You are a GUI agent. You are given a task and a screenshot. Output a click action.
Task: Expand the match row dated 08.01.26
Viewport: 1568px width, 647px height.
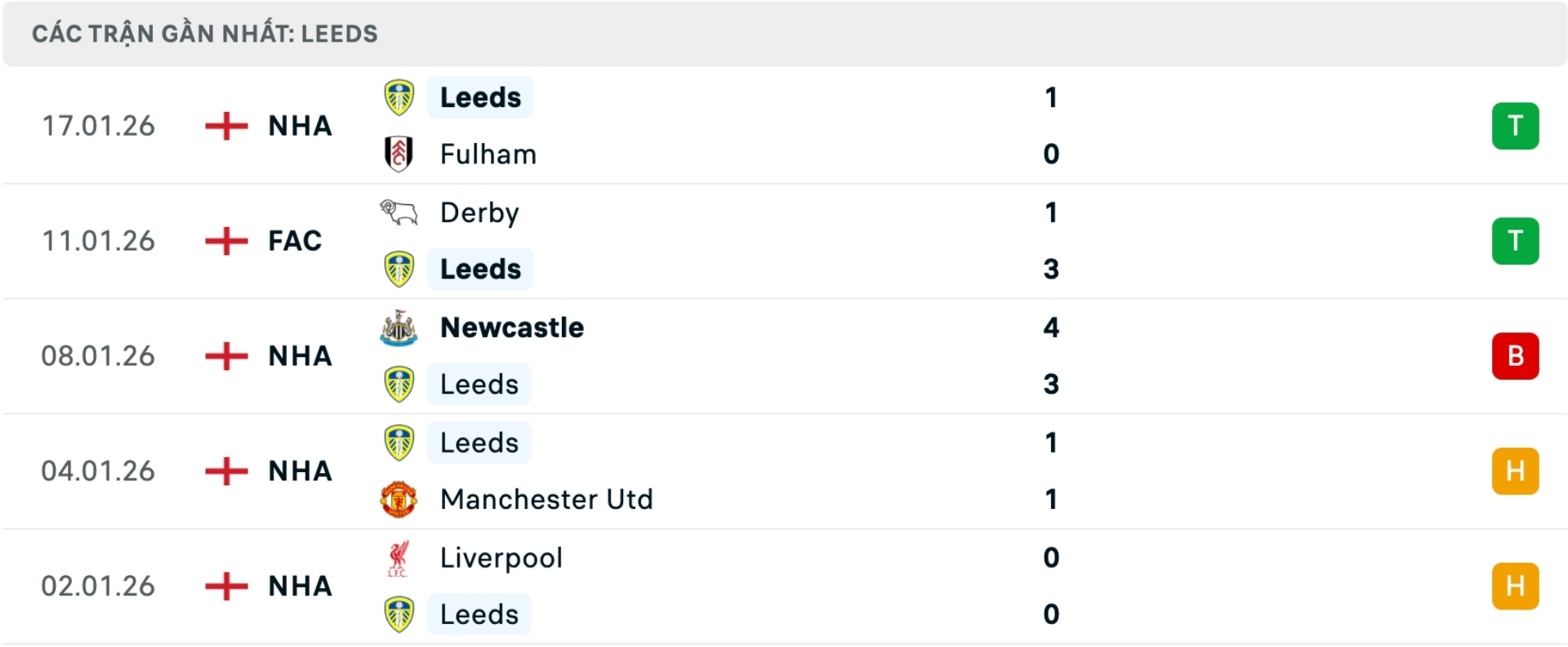pyautogui.click(x=784, y=355)
